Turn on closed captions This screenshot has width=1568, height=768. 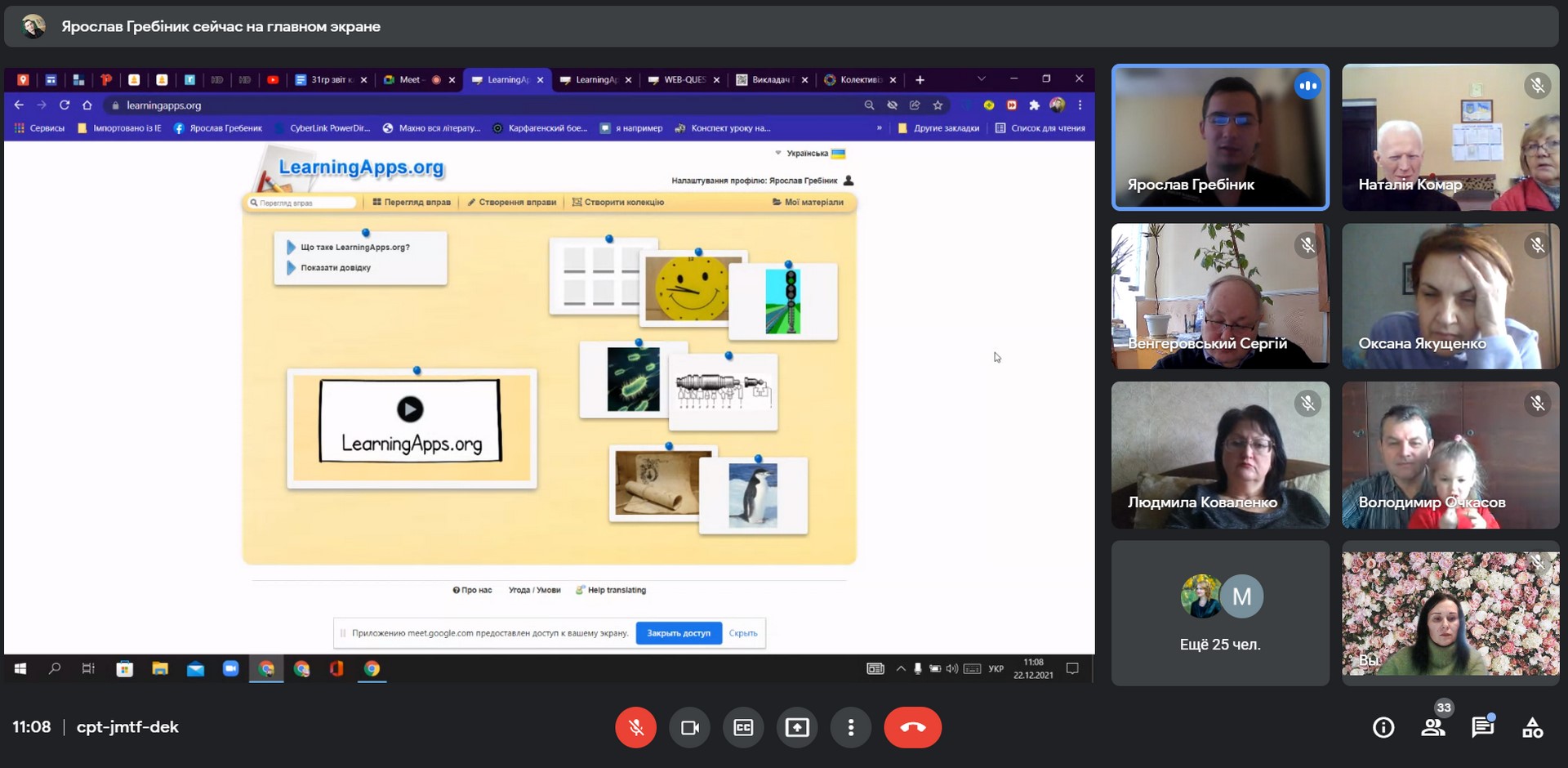tap(743, 727)
